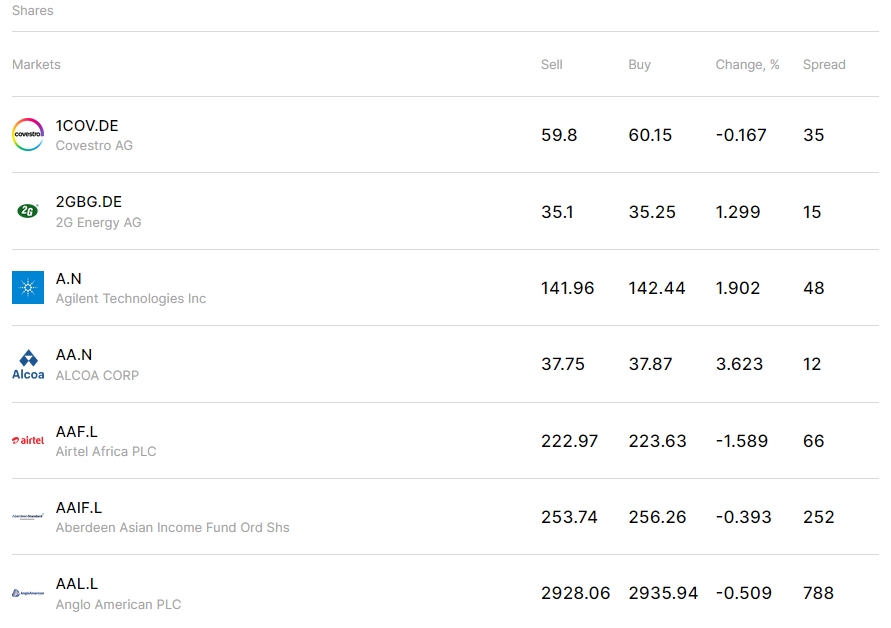Click the Spread column header
The height and width of the screenshot is (628, 891).
824,64
